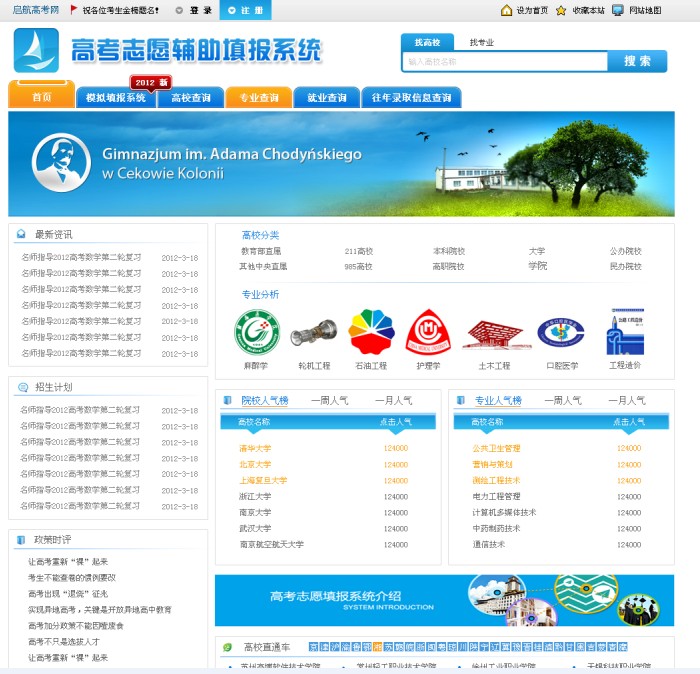Image resolution: width=700 pixels, height=674 pixels.
Task: Click the star icon for 收藏本站
Action: [x=561, y=10]
